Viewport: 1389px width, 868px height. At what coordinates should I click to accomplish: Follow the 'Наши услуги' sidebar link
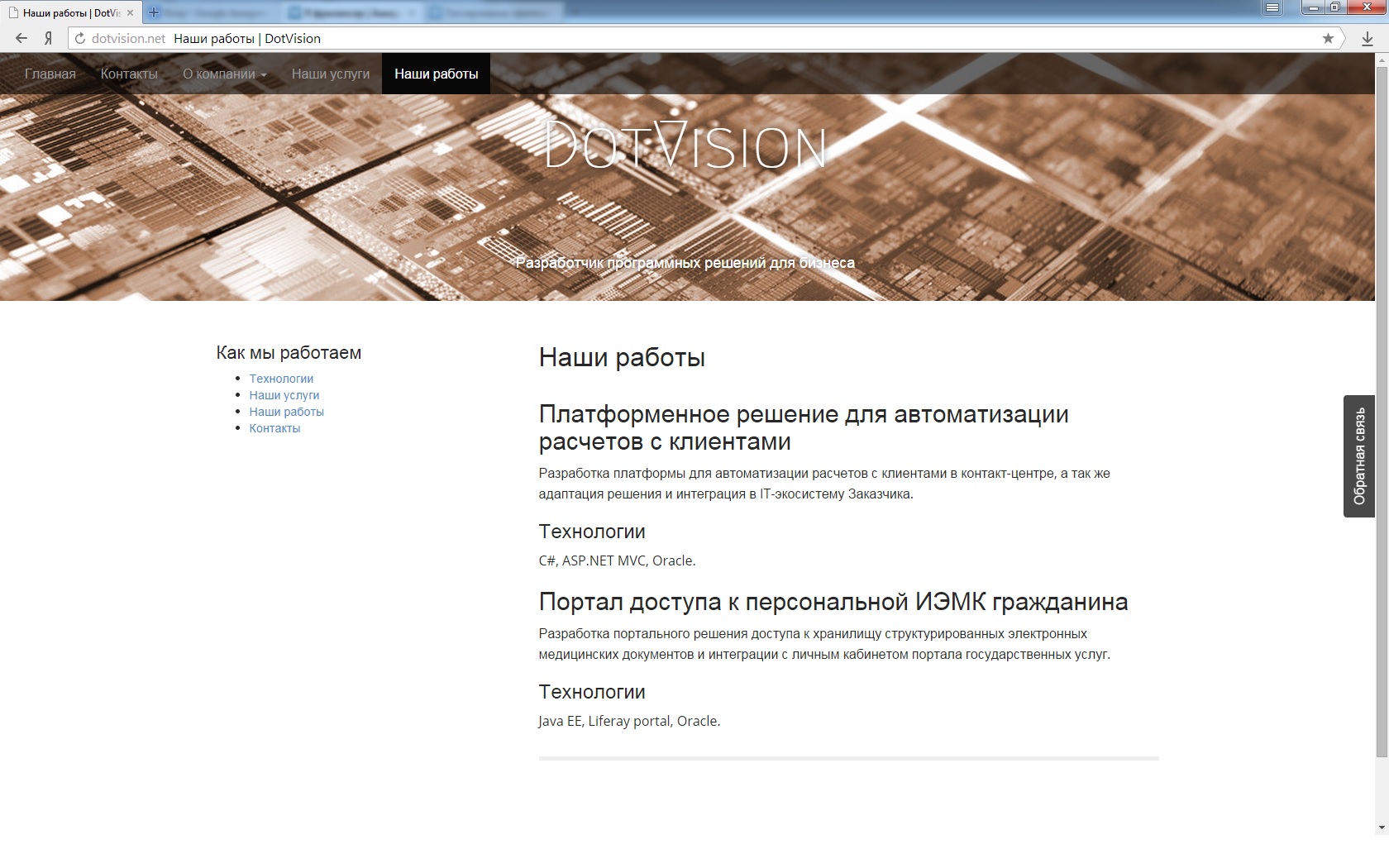pos(284,395)
